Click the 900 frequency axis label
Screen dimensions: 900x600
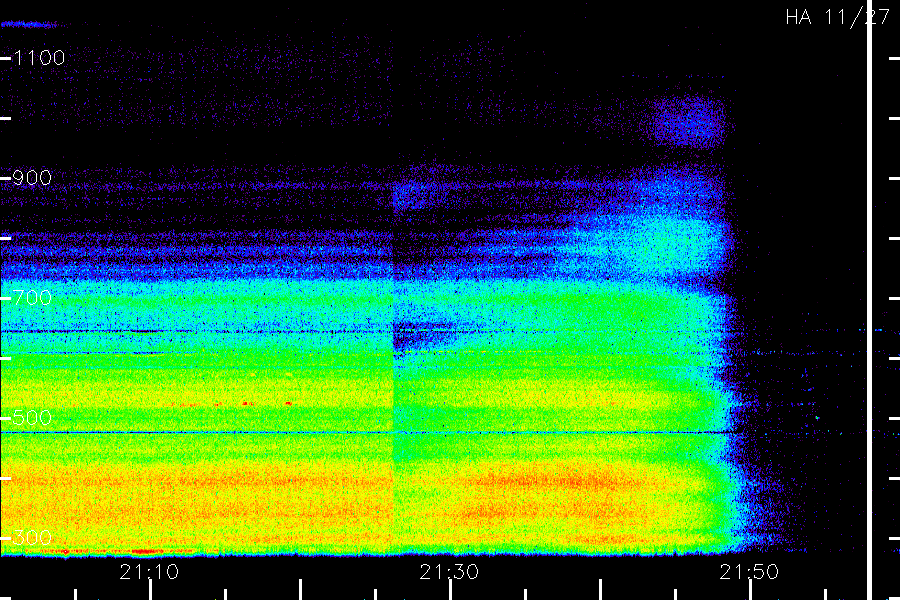(32, 178)
